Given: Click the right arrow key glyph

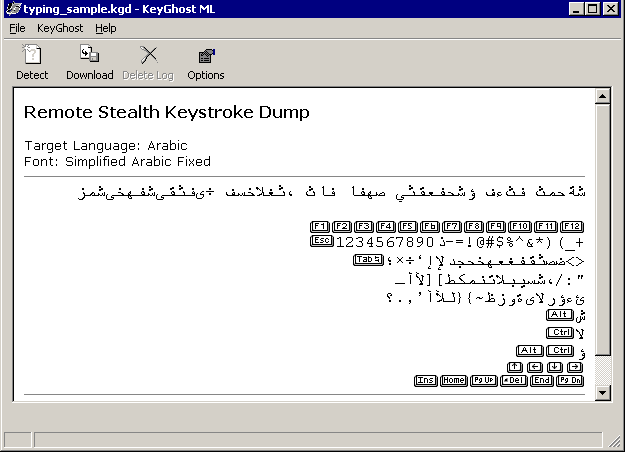Looking at the screenshot, I should tap(575, 367).
